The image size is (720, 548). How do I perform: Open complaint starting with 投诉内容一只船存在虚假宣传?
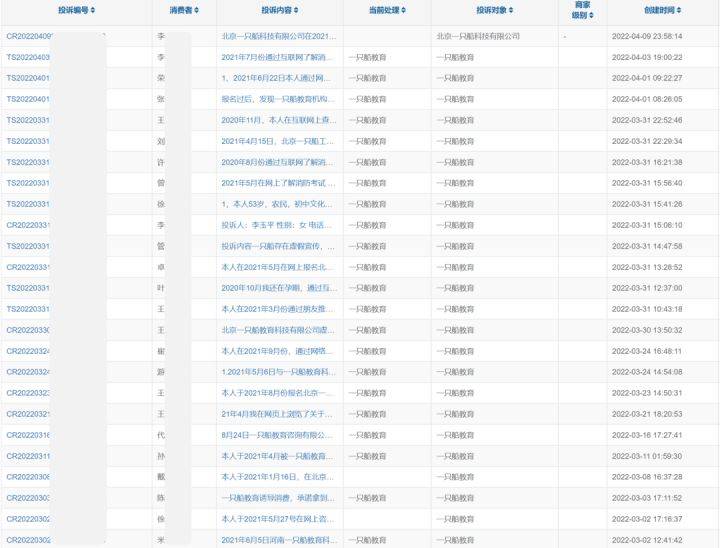click(x=279, y=246)
